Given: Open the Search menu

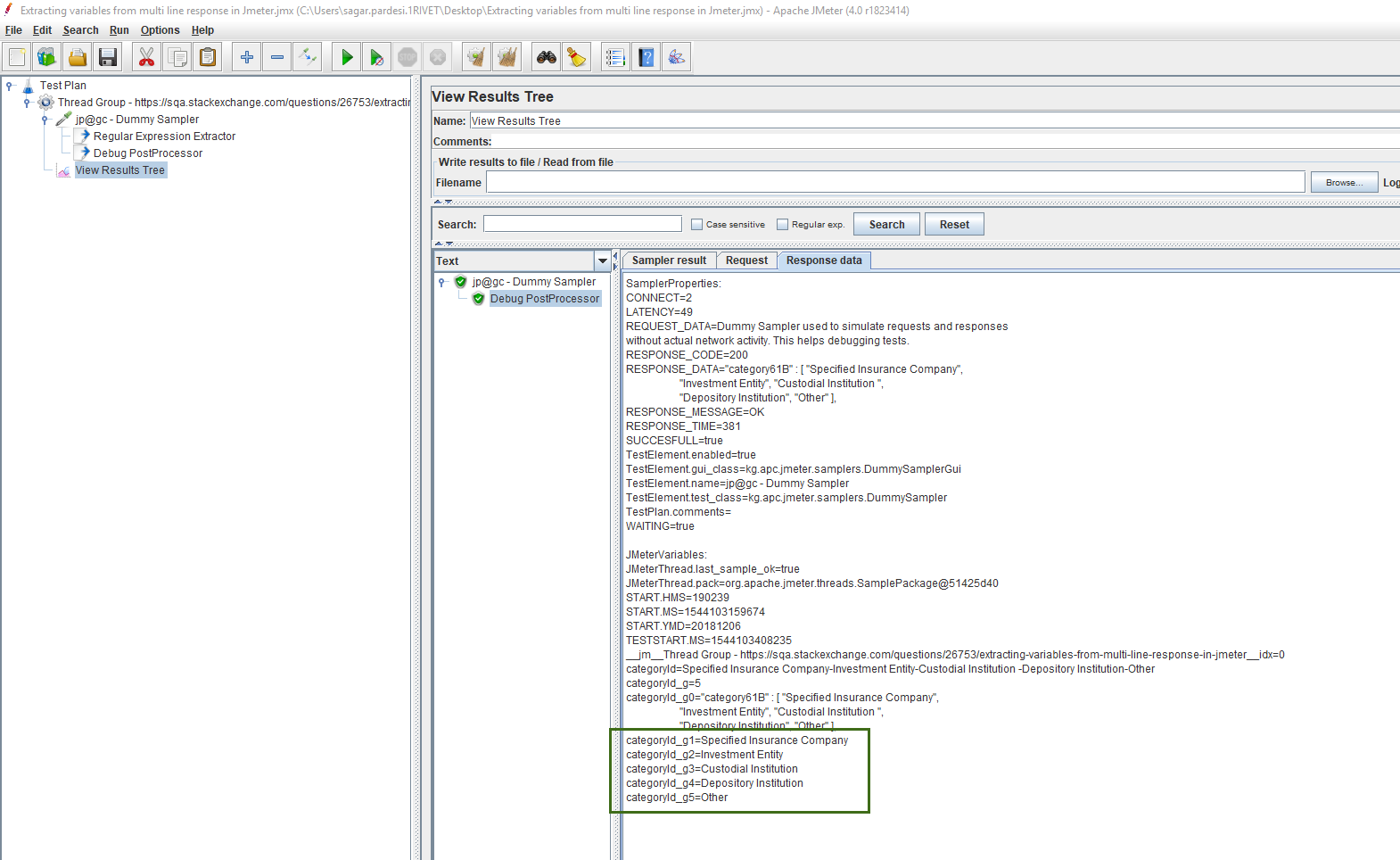Looking at the screenshot, I should click(x=80, y=30).
